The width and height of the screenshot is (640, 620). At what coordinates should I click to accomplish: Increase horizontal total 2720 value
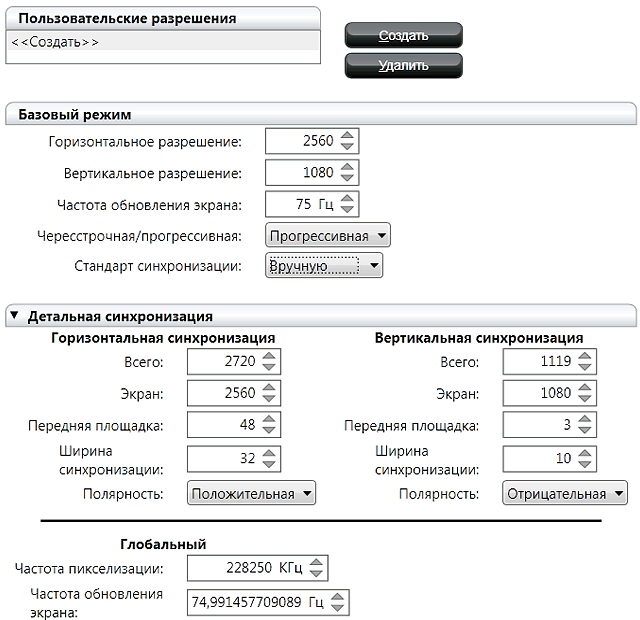coord(270,356)
